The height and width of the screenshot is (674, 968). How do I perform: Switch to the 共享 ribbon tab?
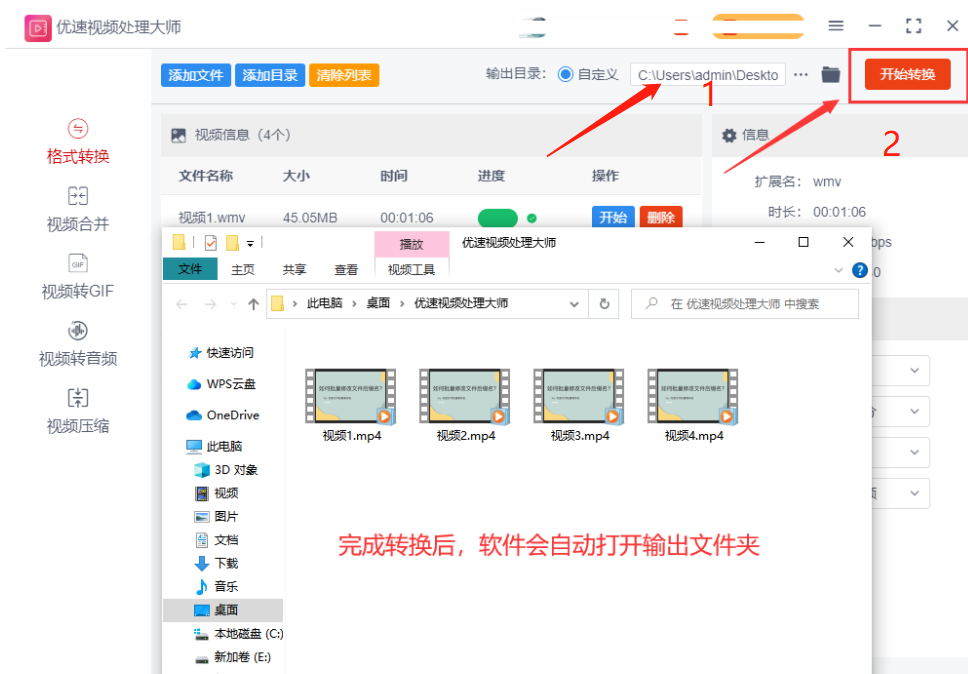294,270
